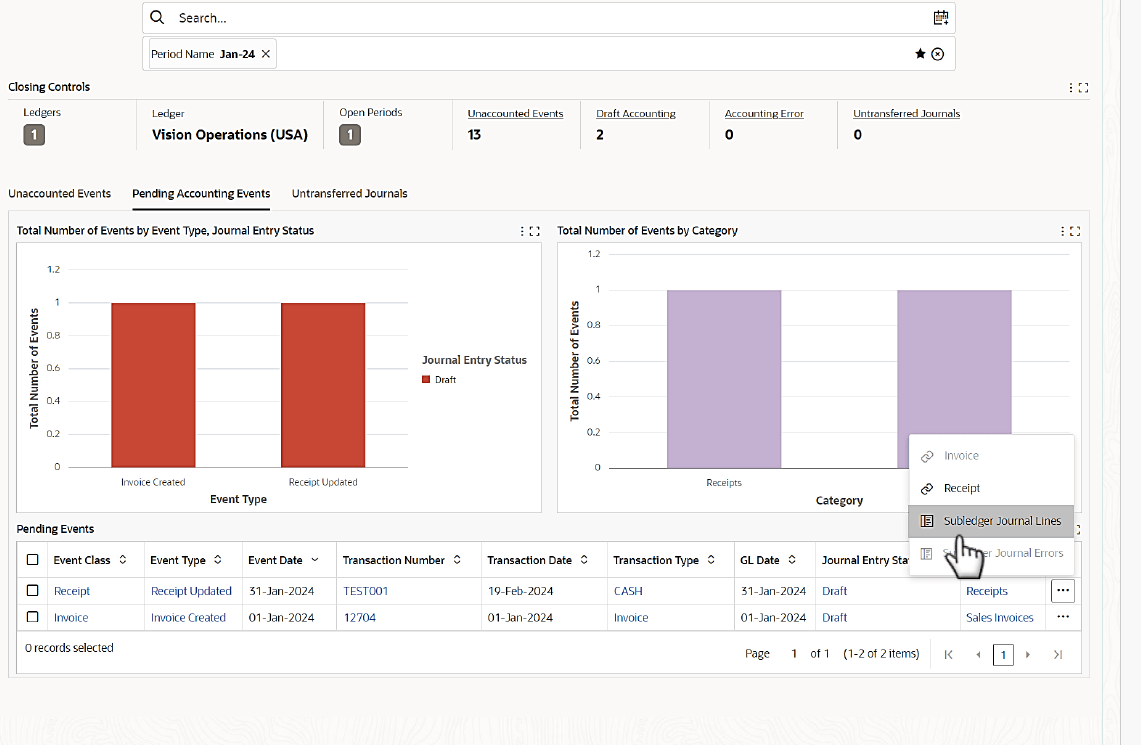Open the Unaccounted Events metric link
This screenshot has width=1141, height=745.
pos(515,113)
